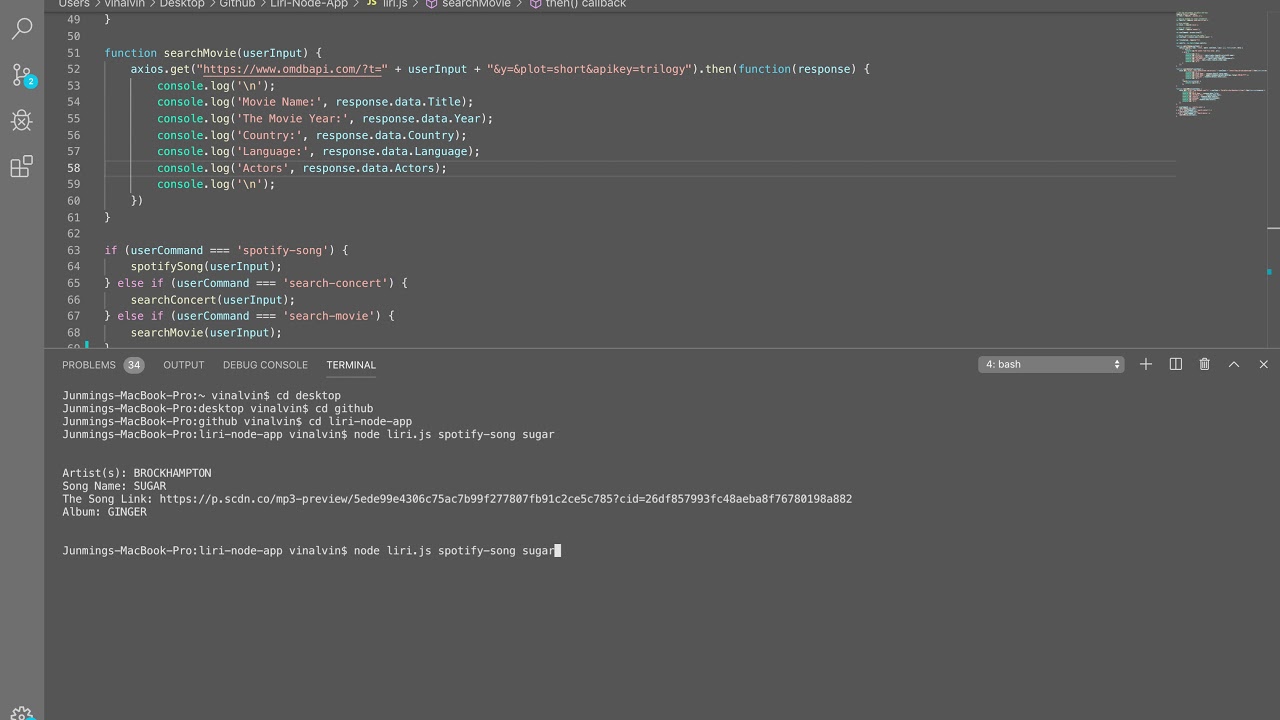Click line number 63 in the gutter
Viewport: 1280px width, 720px height.
point(74,250)
